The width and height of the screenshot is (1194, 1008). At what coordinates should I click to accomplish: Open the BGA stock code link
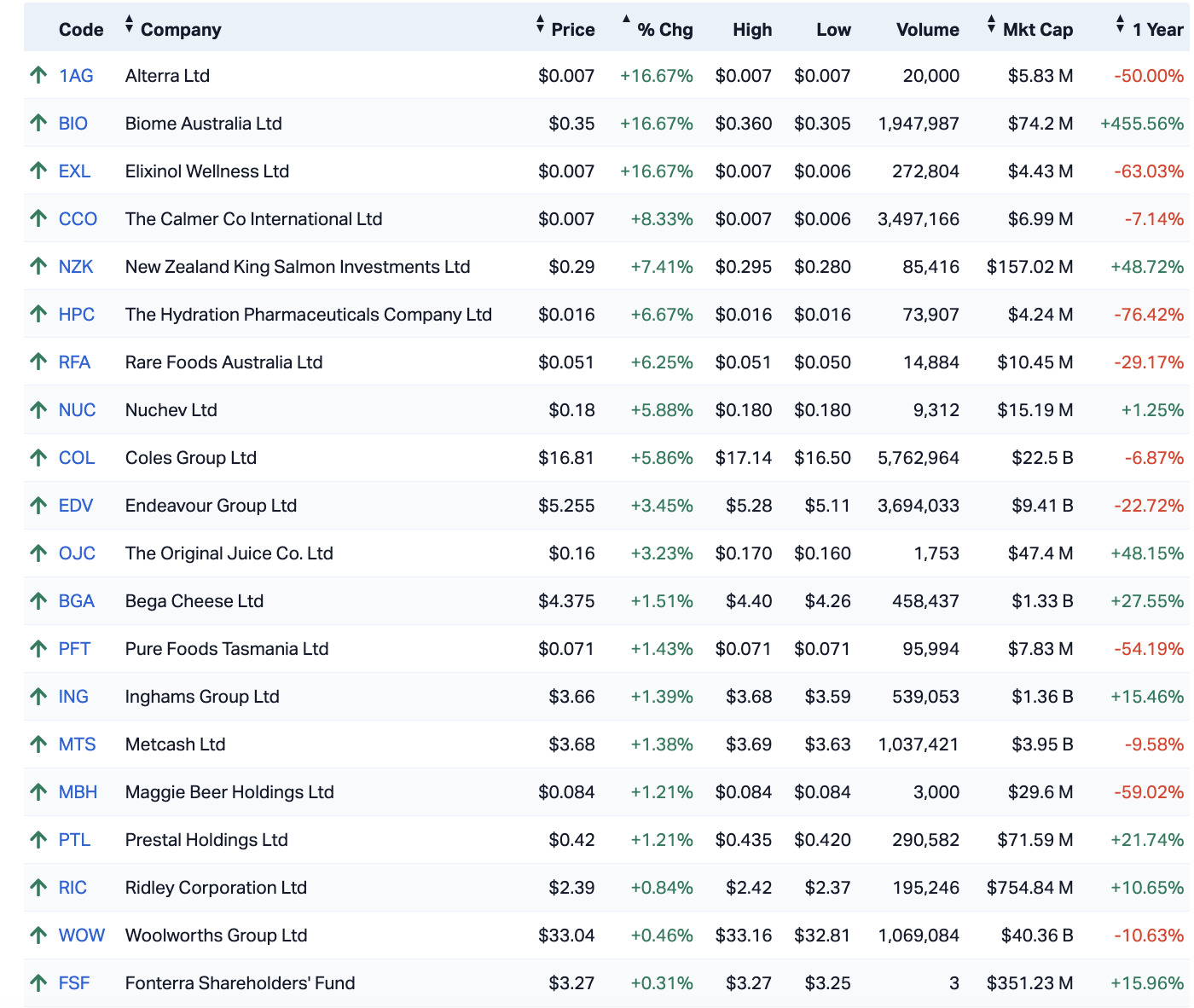pyautogui.click(x=77, y=600)
